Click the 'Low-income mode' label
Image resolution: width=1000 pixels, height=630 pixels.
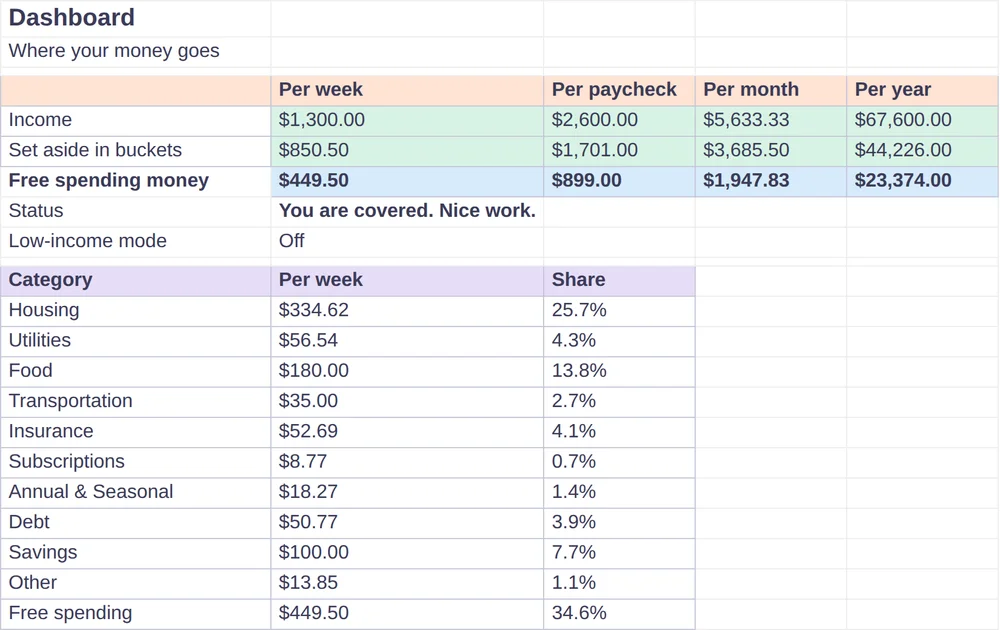[x=135, y=242]
